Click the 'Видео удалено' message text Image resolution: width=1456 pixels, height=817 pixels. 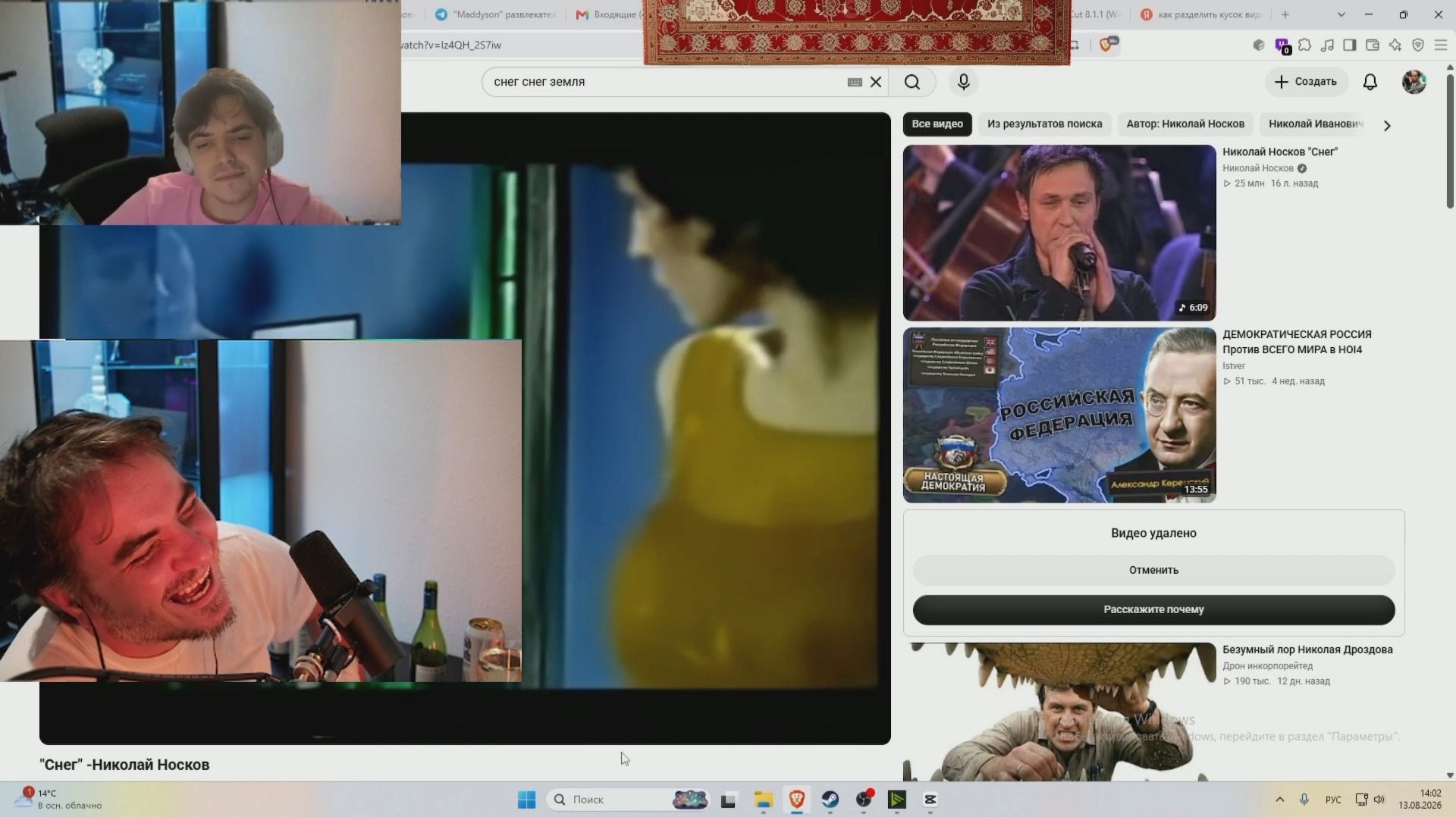point(1153,534)
